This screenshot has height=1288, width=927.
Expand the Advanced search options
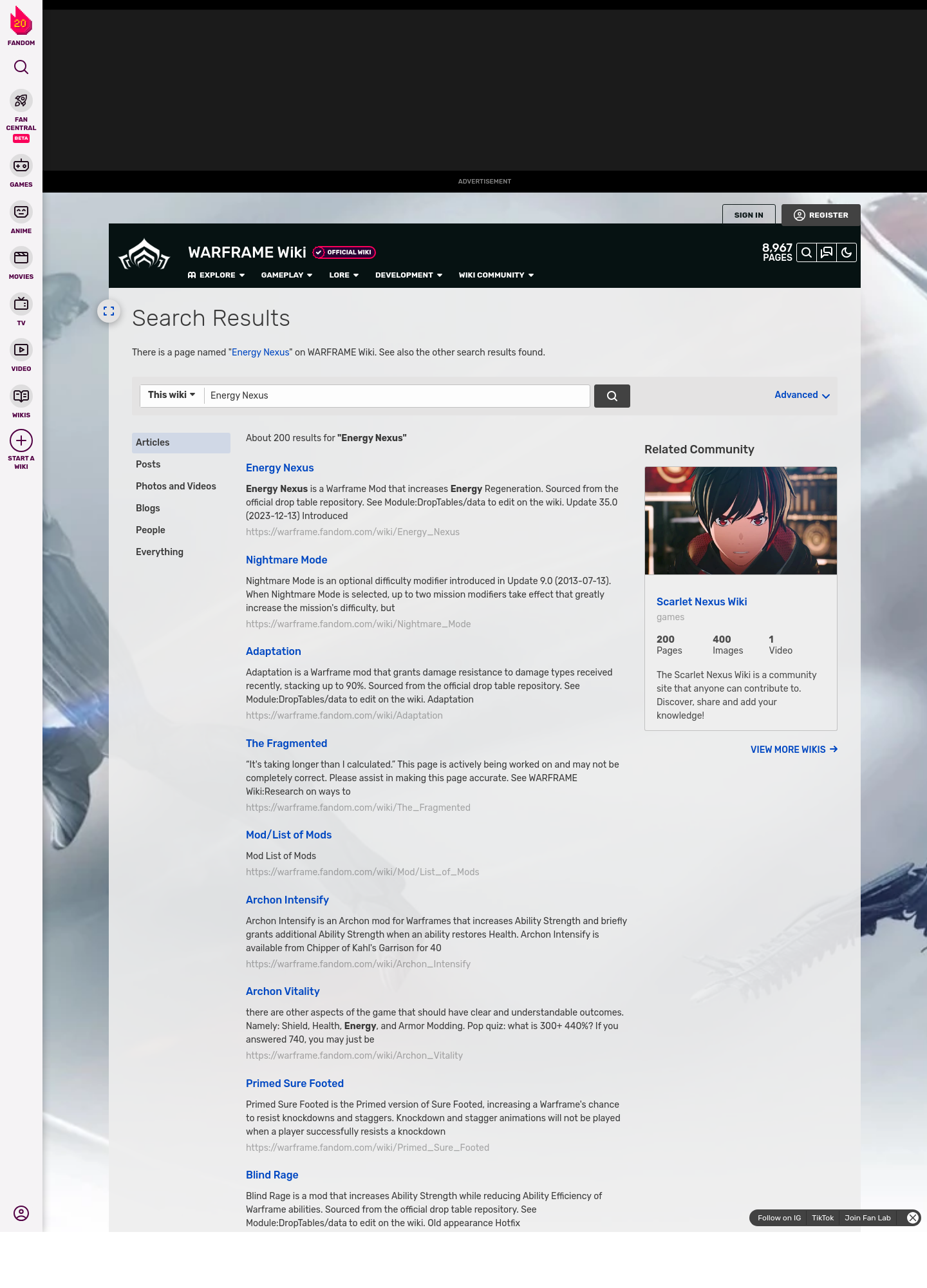802,395
